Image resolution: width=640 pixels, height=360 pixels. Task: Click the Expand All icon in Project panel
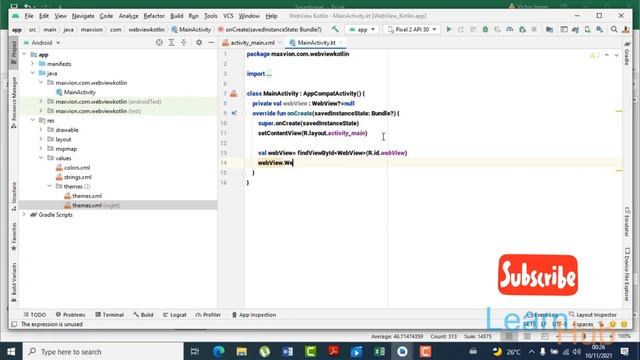point(171,42)
